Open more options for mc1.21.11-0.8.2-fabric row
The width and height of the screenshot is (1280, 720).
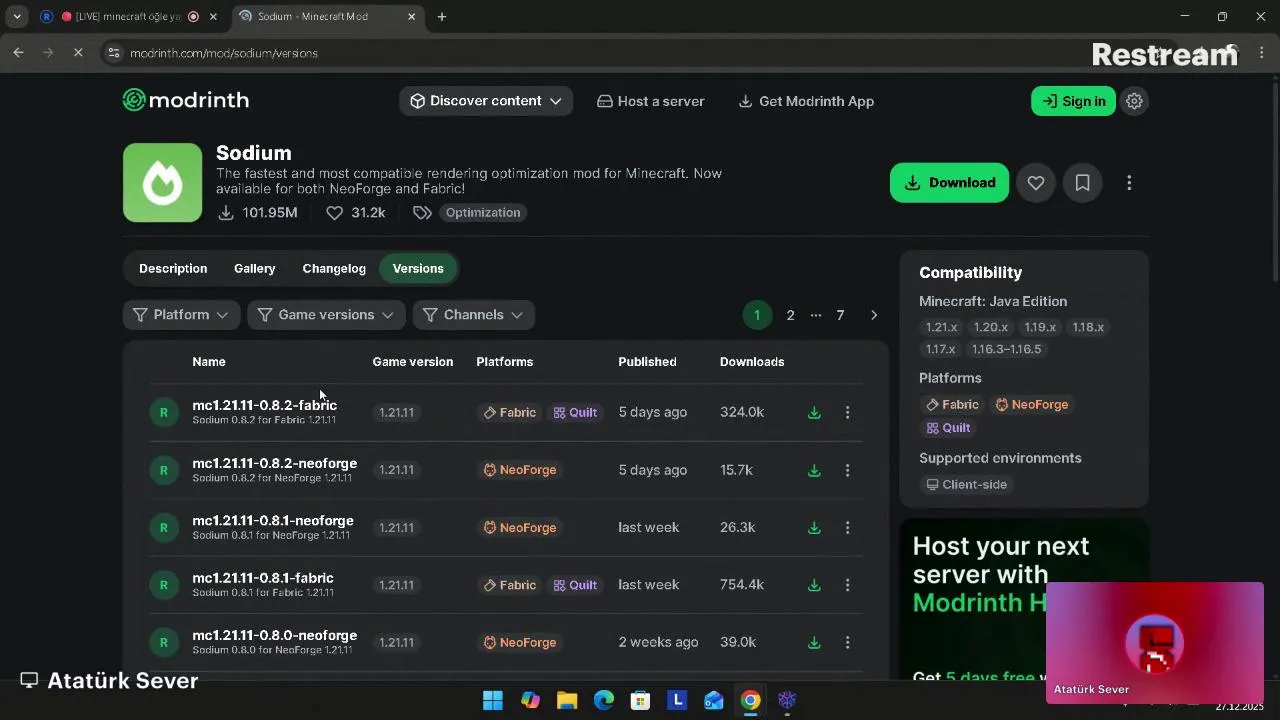847,412
